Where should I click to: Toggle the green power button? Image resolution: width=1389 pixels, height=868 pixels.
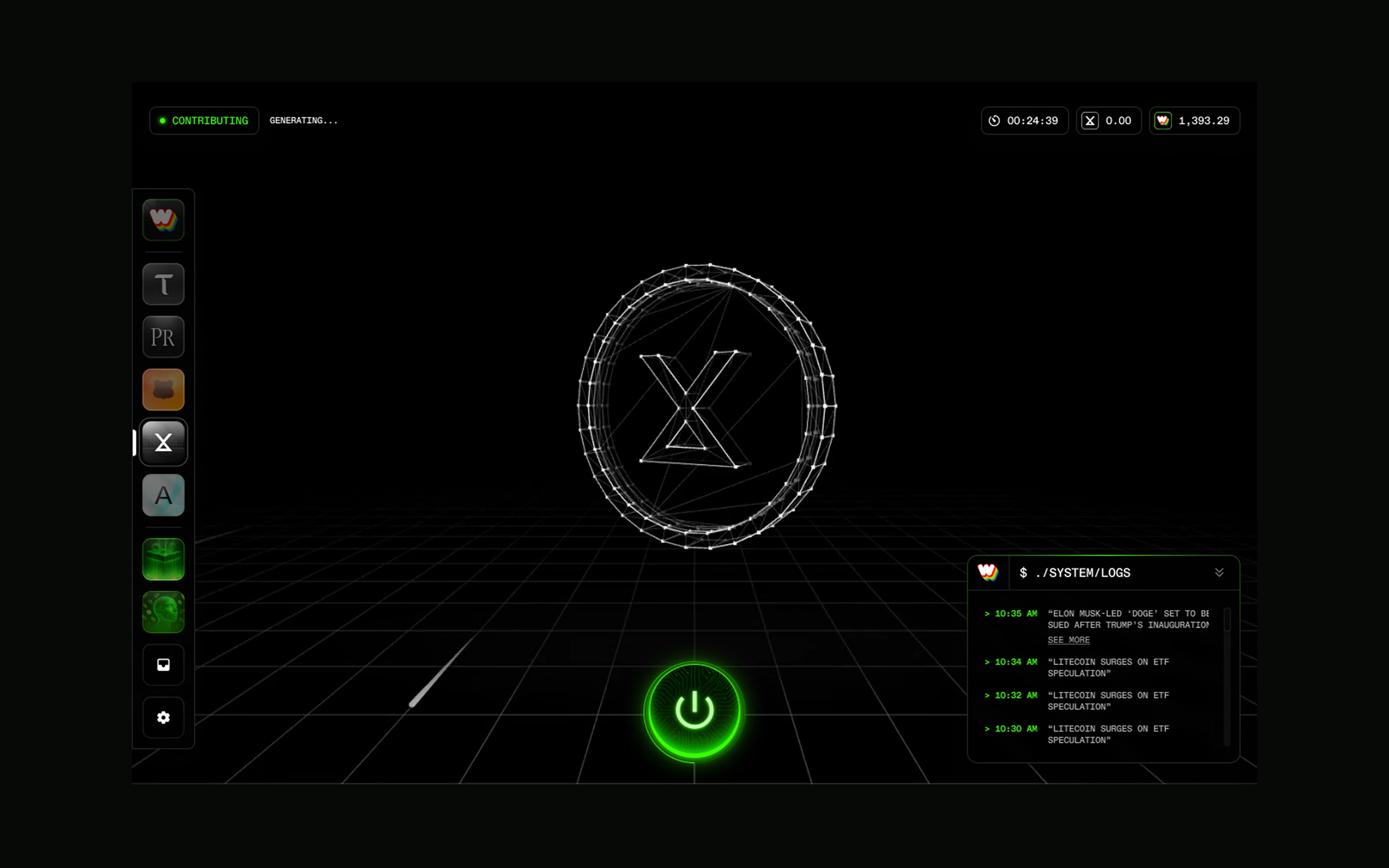(694, 711)
